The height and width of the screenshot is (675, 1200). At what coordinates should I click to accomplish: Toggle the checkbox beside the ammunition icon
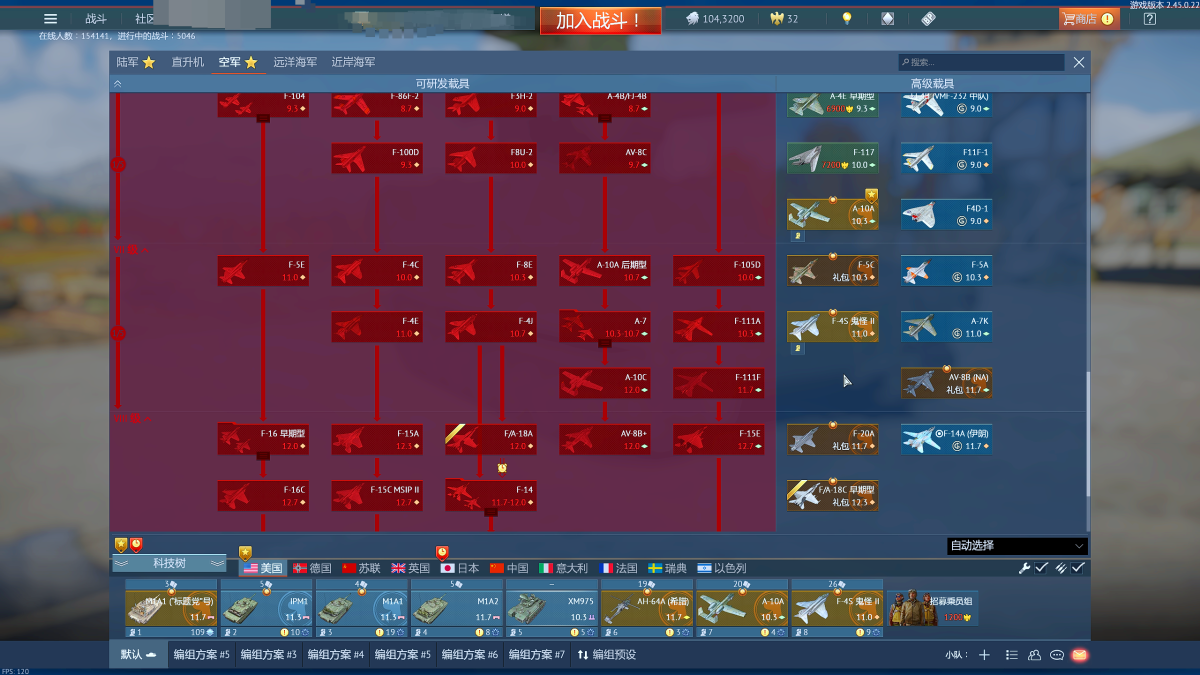click(1078, 568)
